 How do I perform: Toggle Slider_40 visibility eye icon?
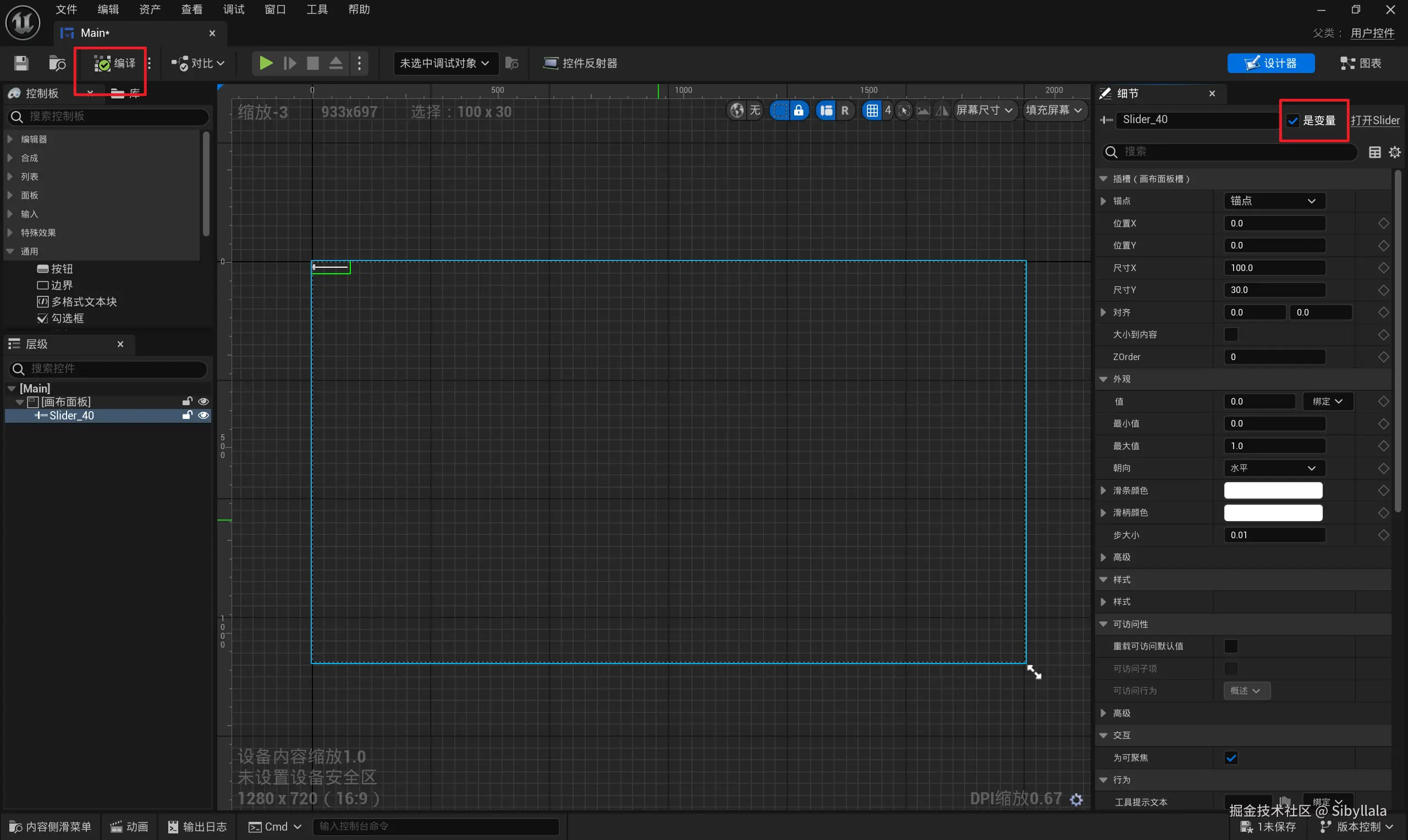coord(204,416)
